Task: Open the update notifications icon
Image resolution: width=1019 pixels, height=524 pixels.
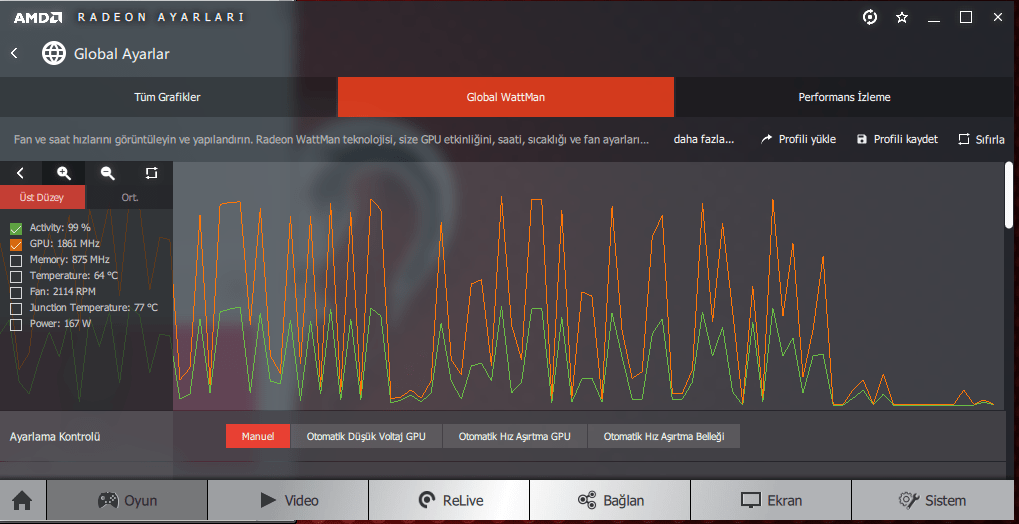Action: [870, 18]
